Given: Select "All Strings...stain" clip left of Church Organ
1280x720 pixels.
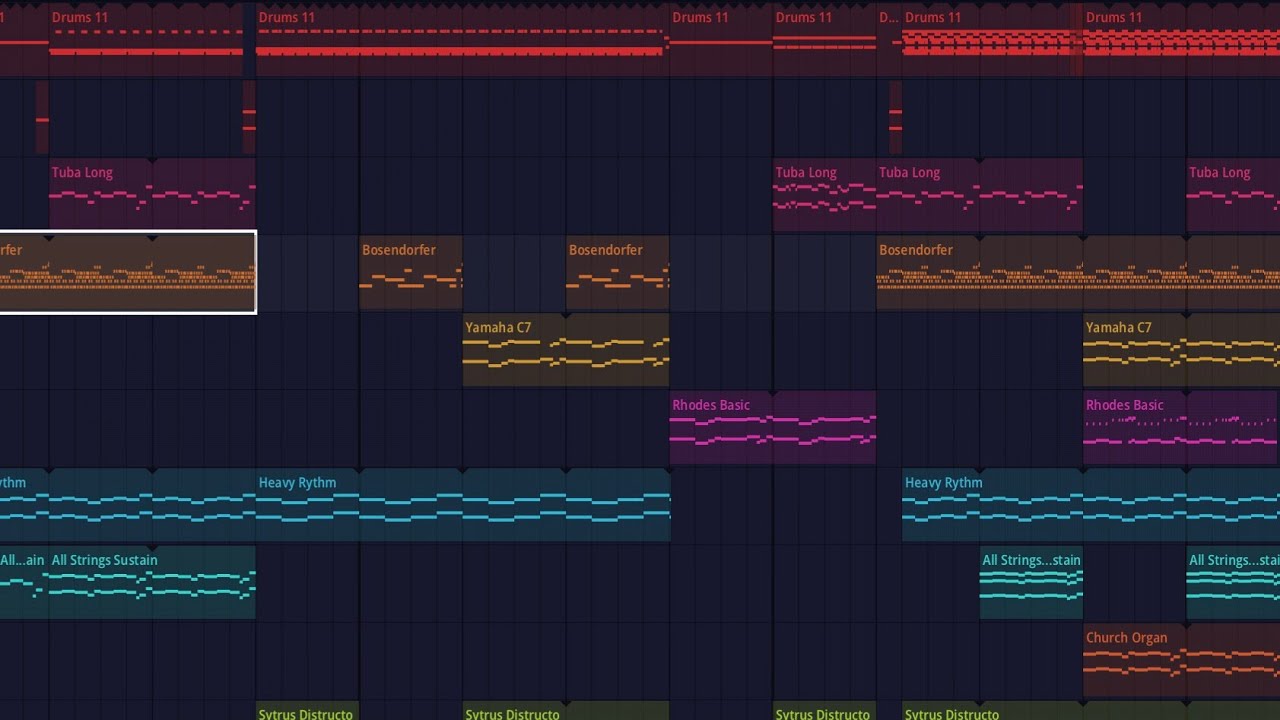Looking at the screenshot, I should point(1031,582).
